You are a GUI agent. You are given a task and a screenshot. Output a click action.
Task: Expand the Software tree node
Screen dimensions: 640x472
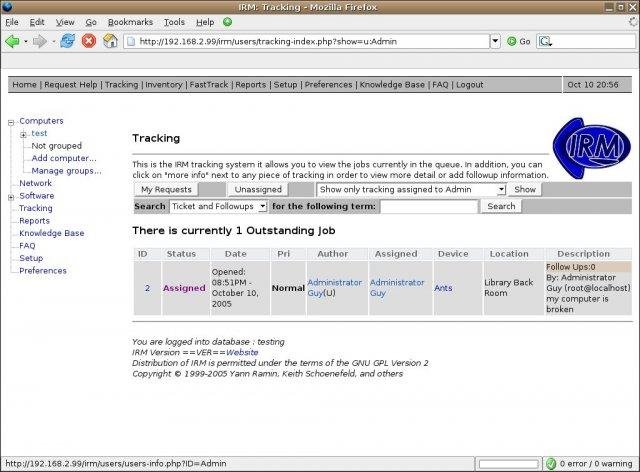(11, 196)
